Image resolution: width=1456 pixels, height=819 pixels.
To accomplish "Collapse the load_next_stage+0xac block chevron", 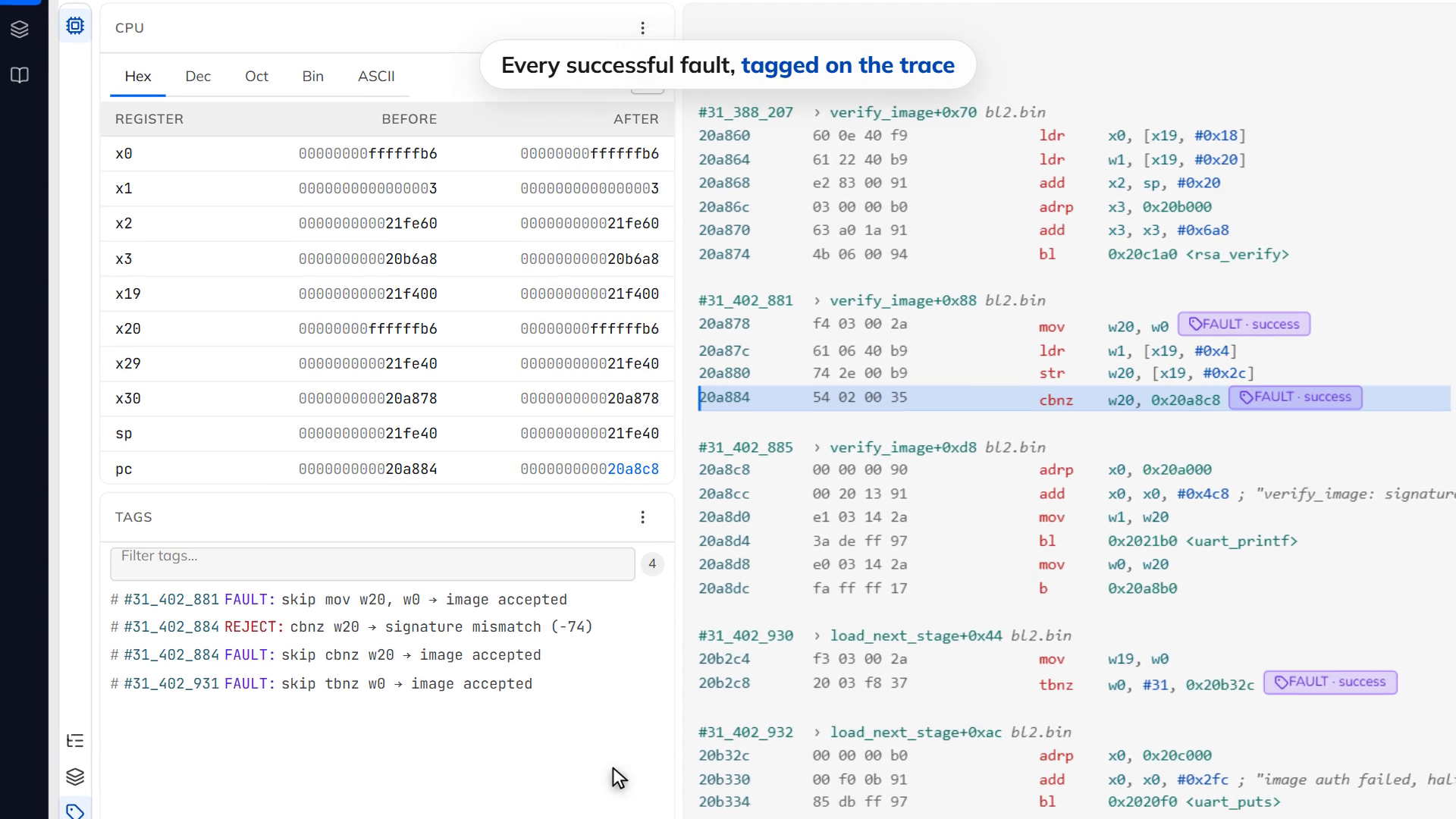I will point(817,733).
